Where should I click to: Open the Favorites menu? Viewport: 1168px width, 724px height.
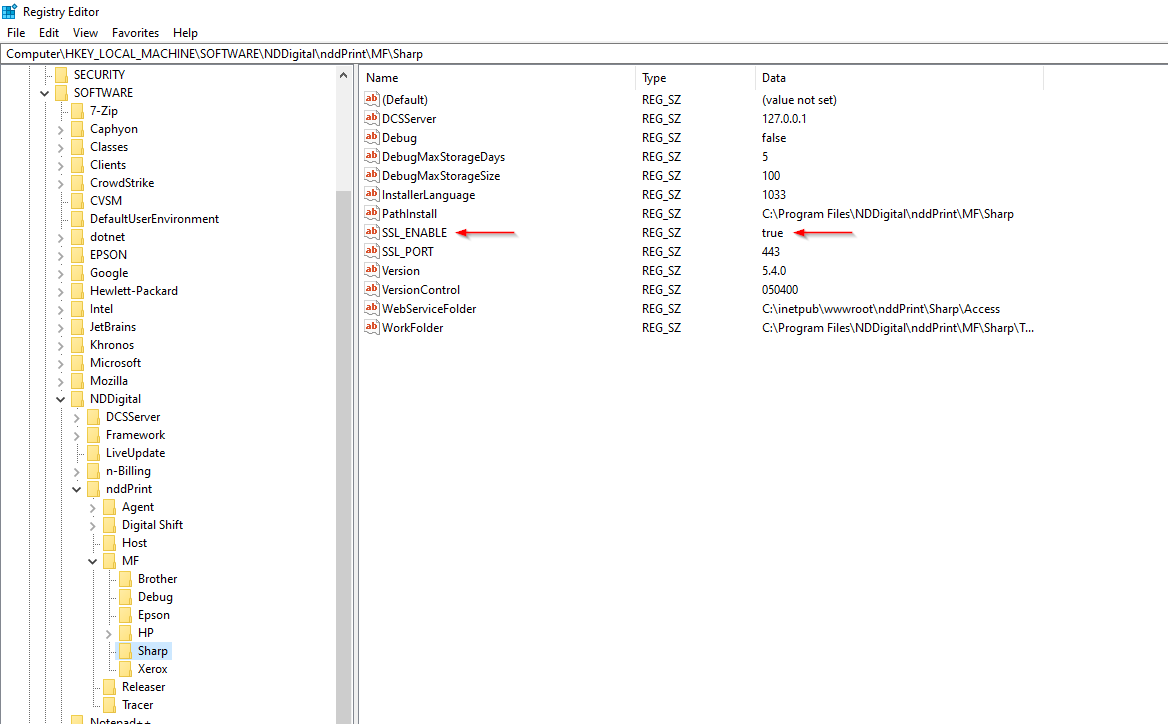(135, 33)
